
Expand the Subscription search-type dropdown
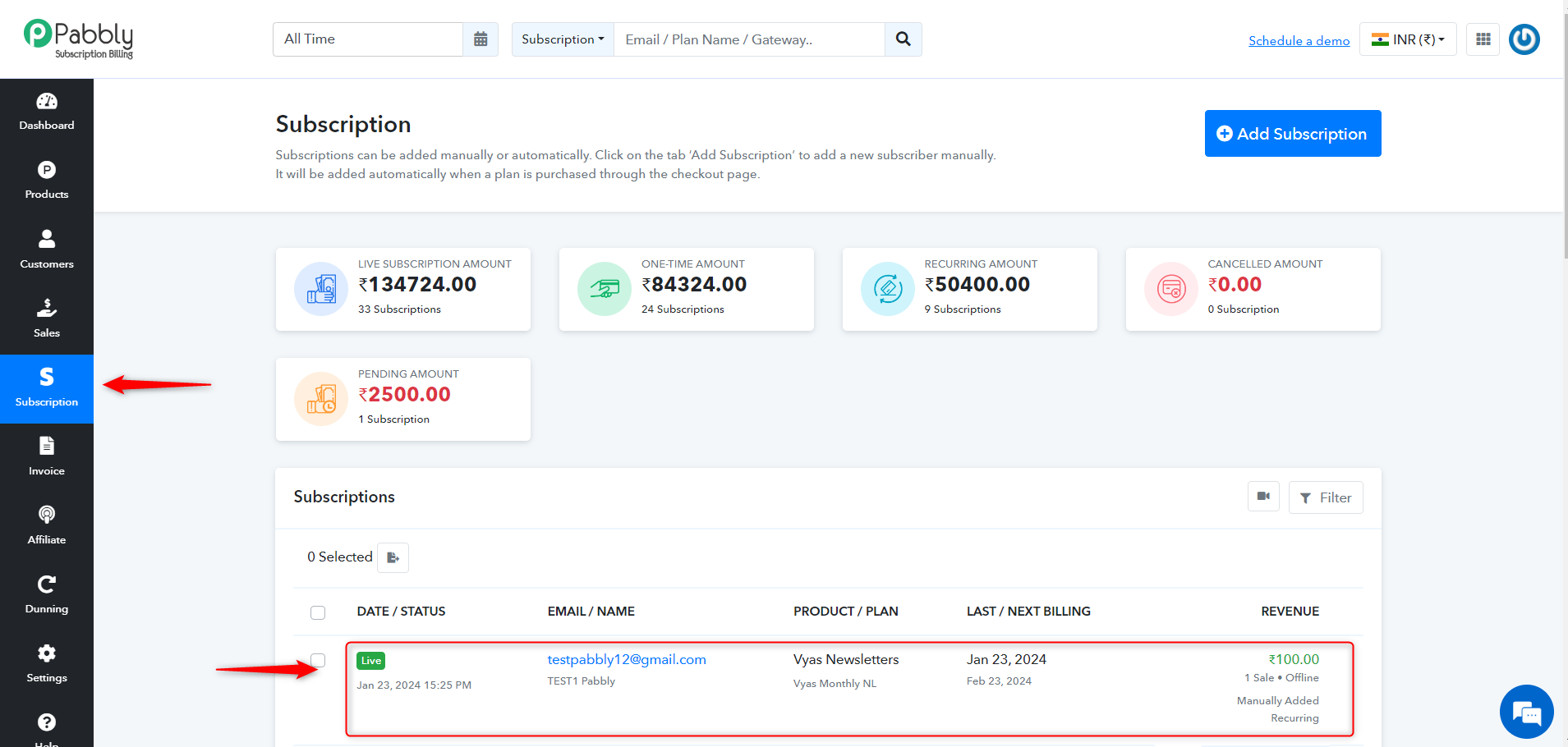(x=563, y=39)
